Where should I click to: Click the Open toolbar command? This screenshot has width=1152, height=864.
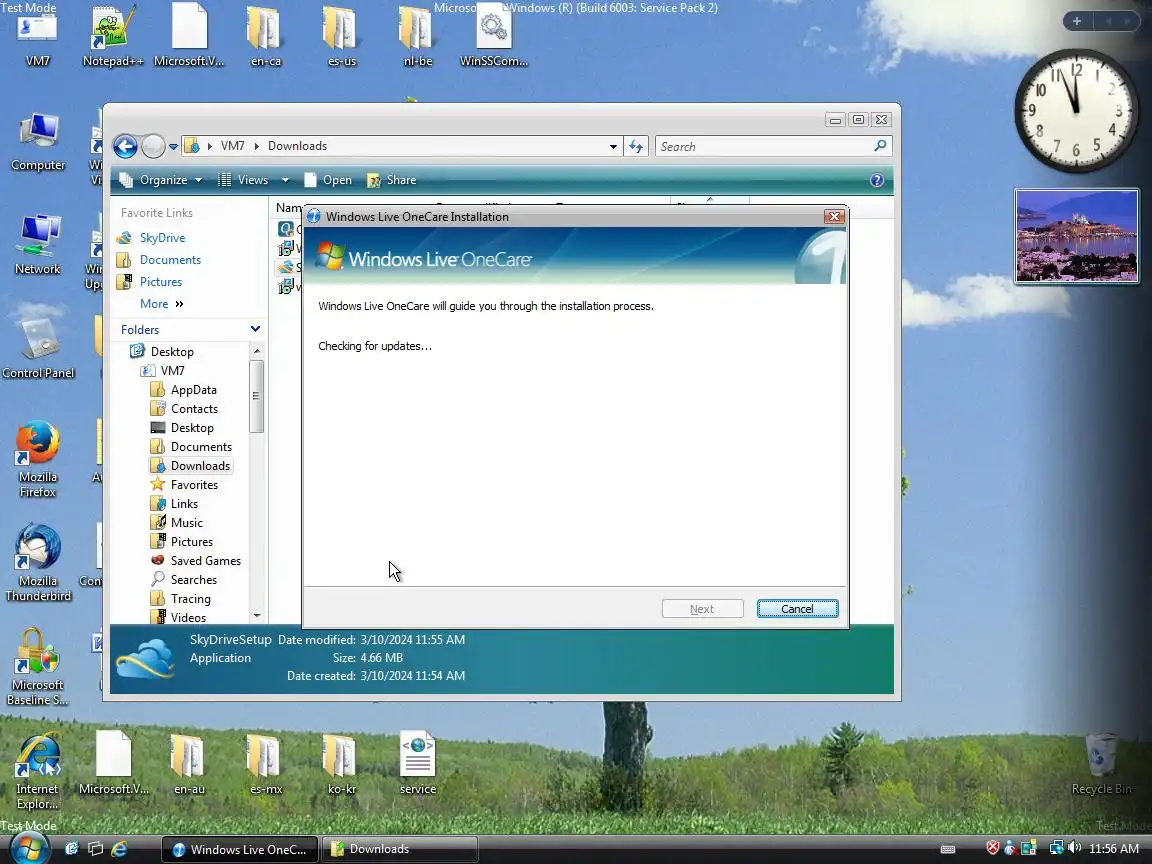[x=328, y=180]
